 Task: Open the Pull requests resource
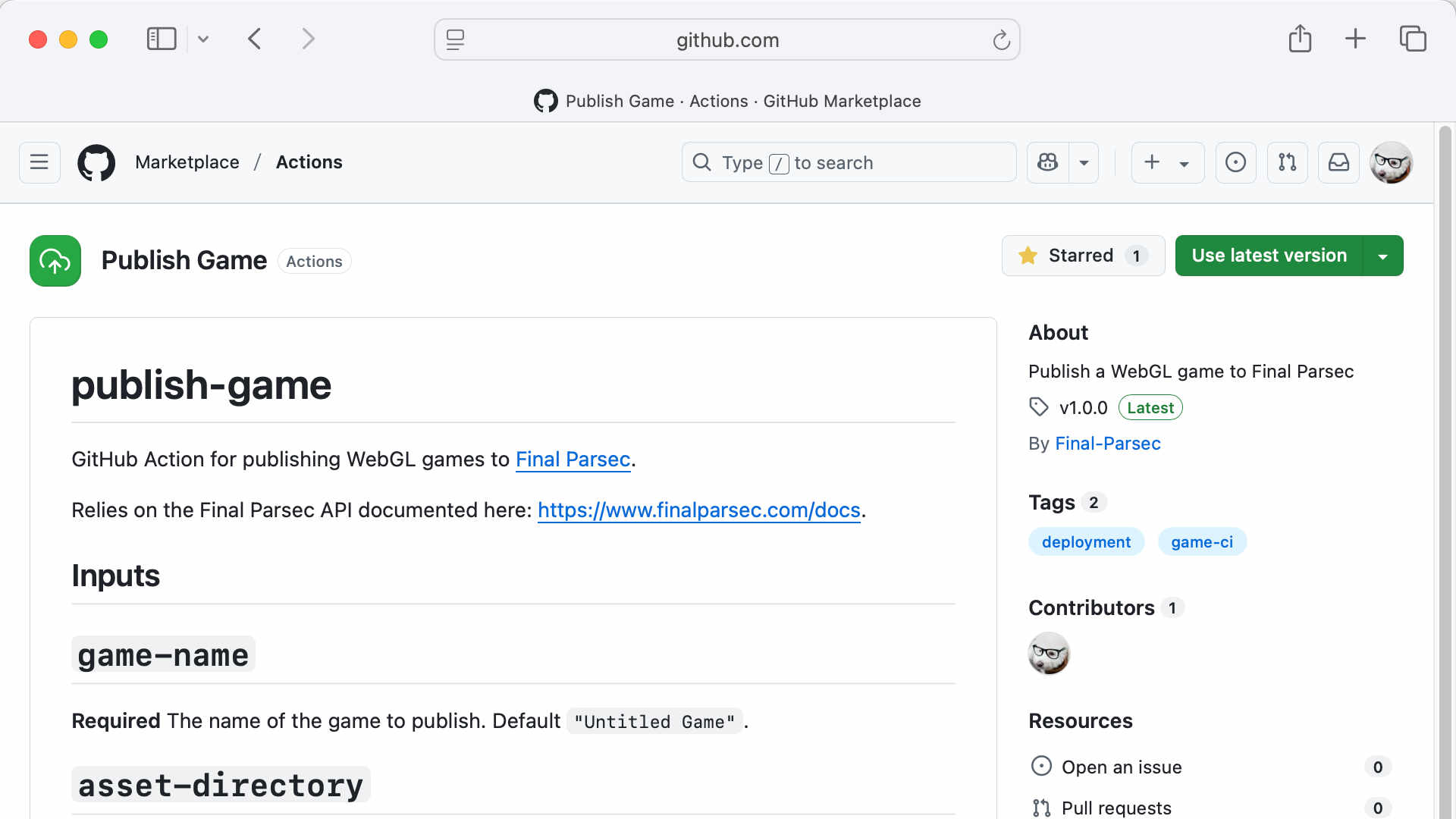click(1116, 808)
